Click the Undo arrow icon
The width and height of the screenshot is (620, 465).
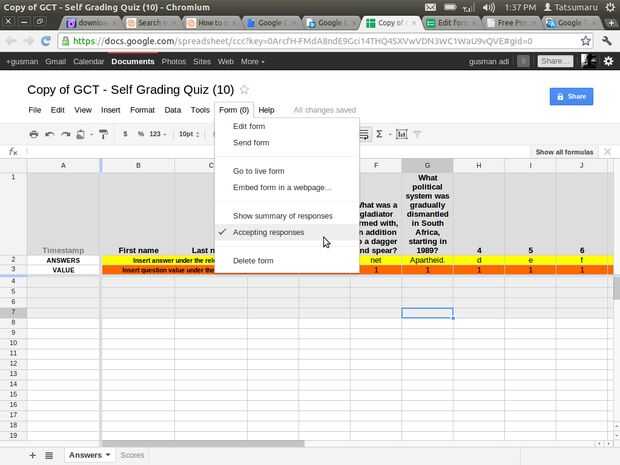(x=50, y=134)
